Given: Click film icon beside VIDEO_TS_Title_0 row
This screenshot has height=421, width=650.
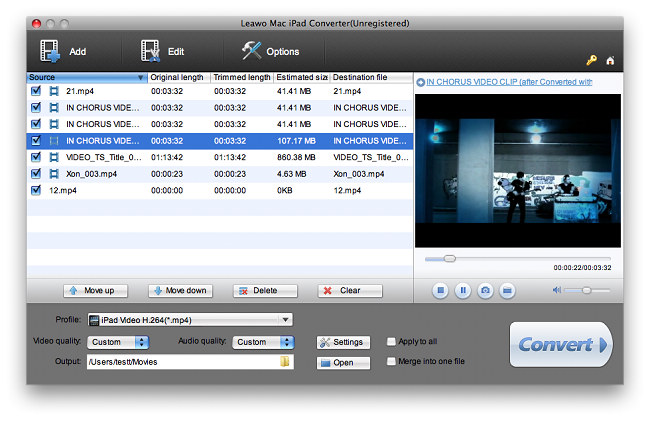Looking at the screenshot, I should pos(54,157).
